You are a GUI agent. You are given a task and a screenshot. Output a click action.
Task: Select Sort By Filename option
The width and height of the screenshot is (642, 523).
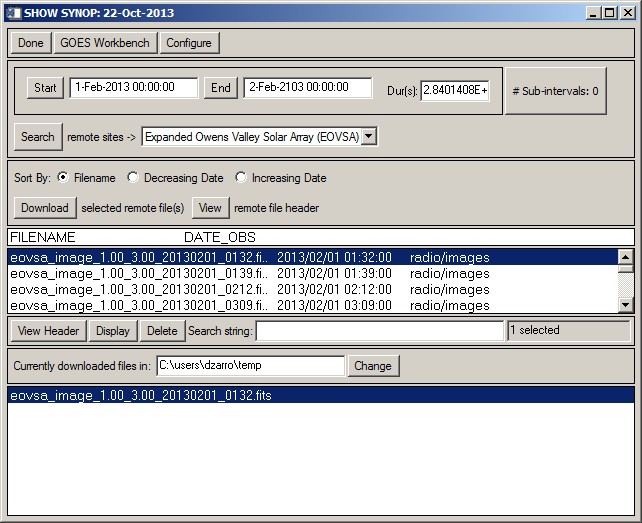click(x=64, y=178)
